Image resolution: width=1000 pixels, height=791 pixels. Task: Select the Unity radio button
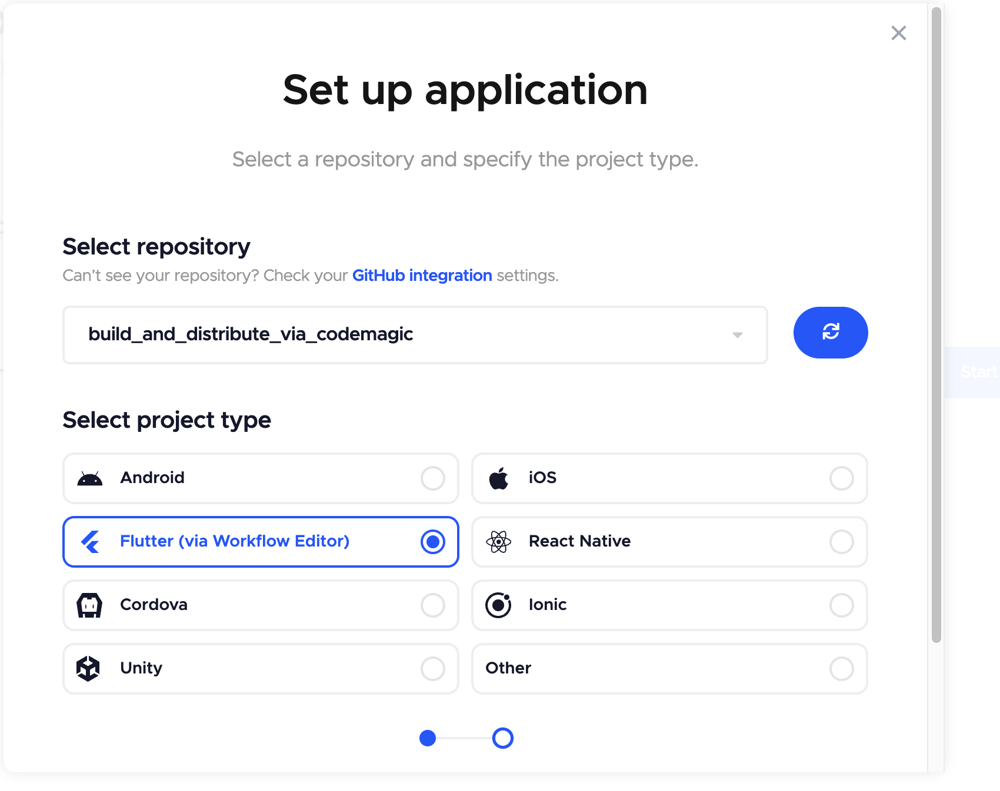click(x=432, y=669)
